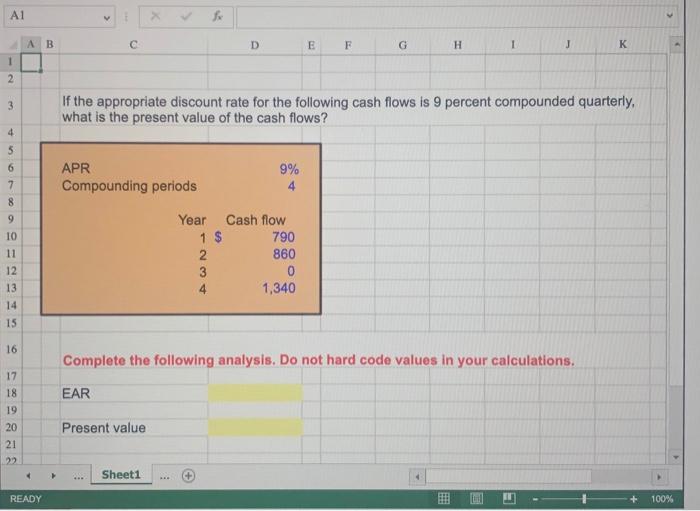Click the yellow Present value answer cell
This screenshot has width=700, height=511.
pos(255,428)
